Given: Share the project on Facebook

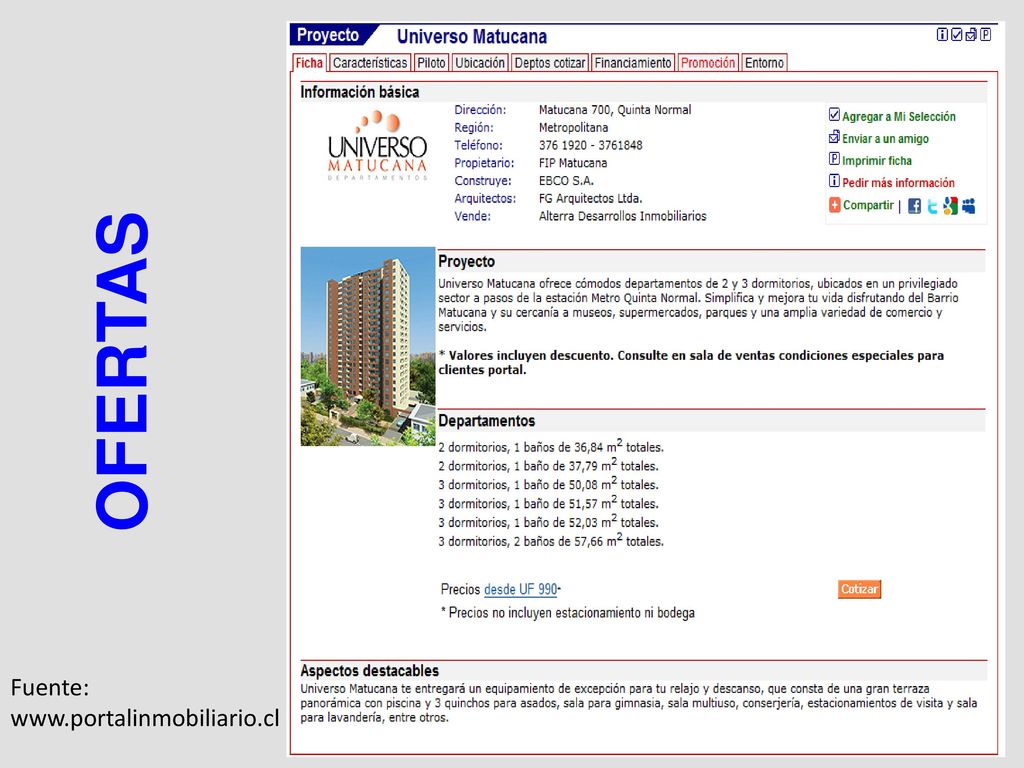Looking at the screenshot, I should pos(914,206).
